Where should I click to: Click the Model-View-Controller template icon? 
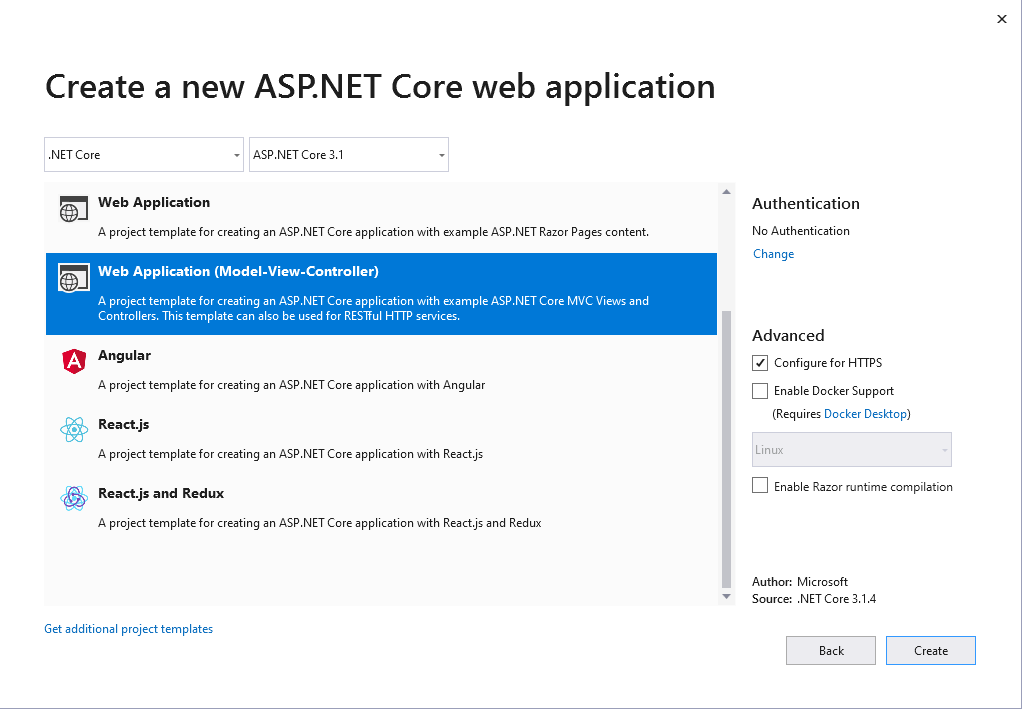pyautogui.click(x=73, y=280)
